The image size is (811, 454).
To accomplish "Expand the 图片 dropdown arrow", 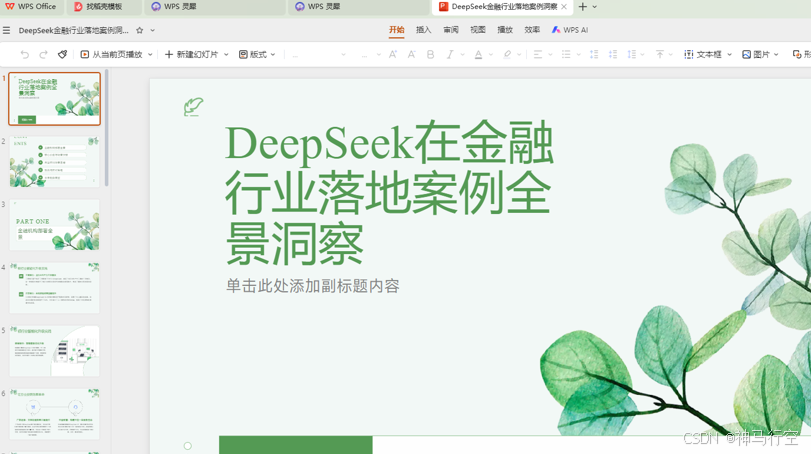I will 776,54.
